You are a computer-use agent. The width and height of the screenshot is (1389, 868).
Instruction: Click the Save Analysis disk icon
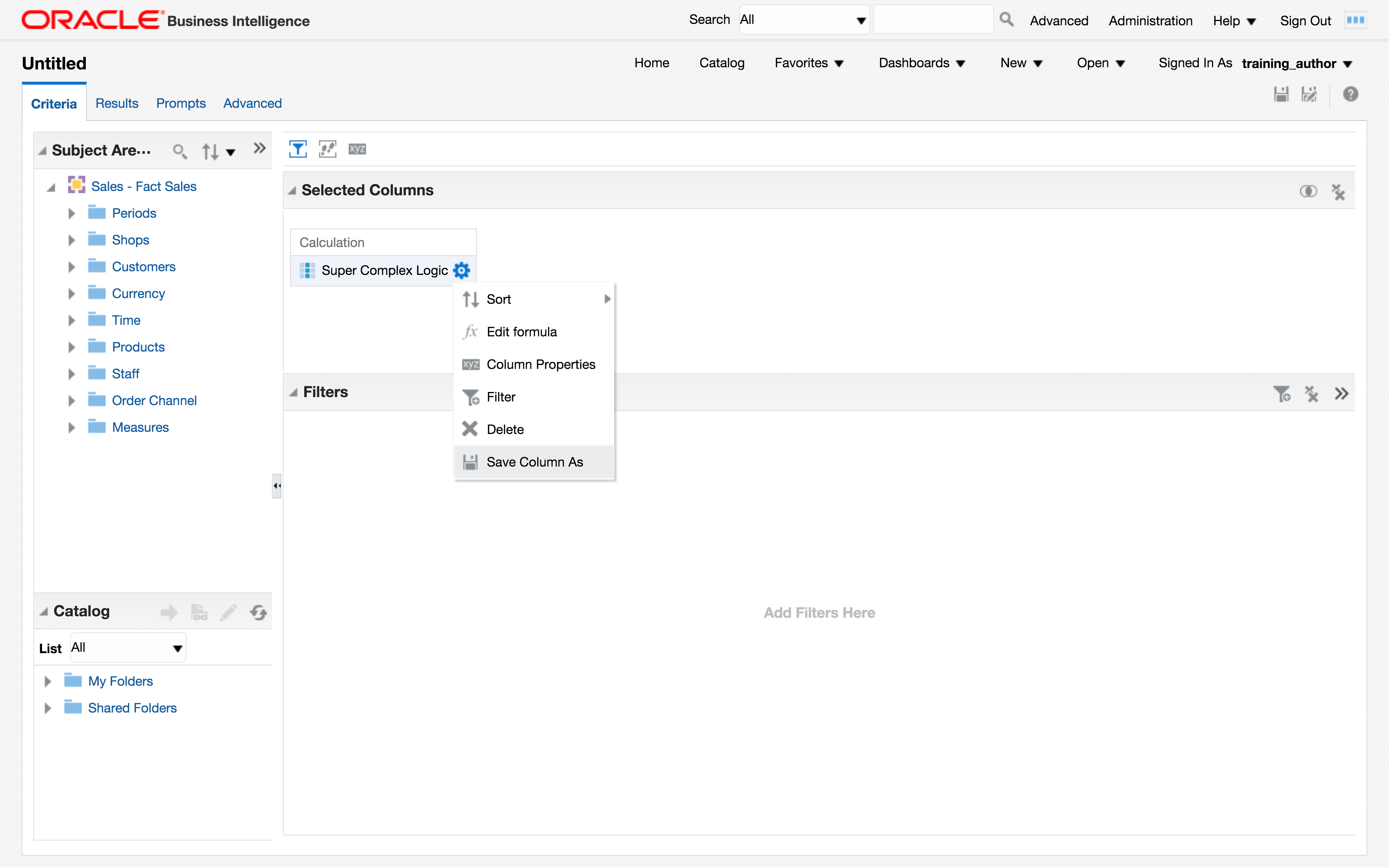(1281, 94)
